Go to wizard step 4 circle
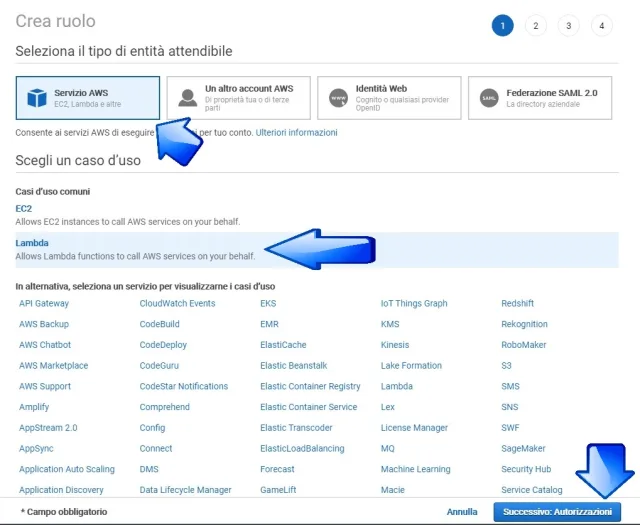 pos(602,26)
